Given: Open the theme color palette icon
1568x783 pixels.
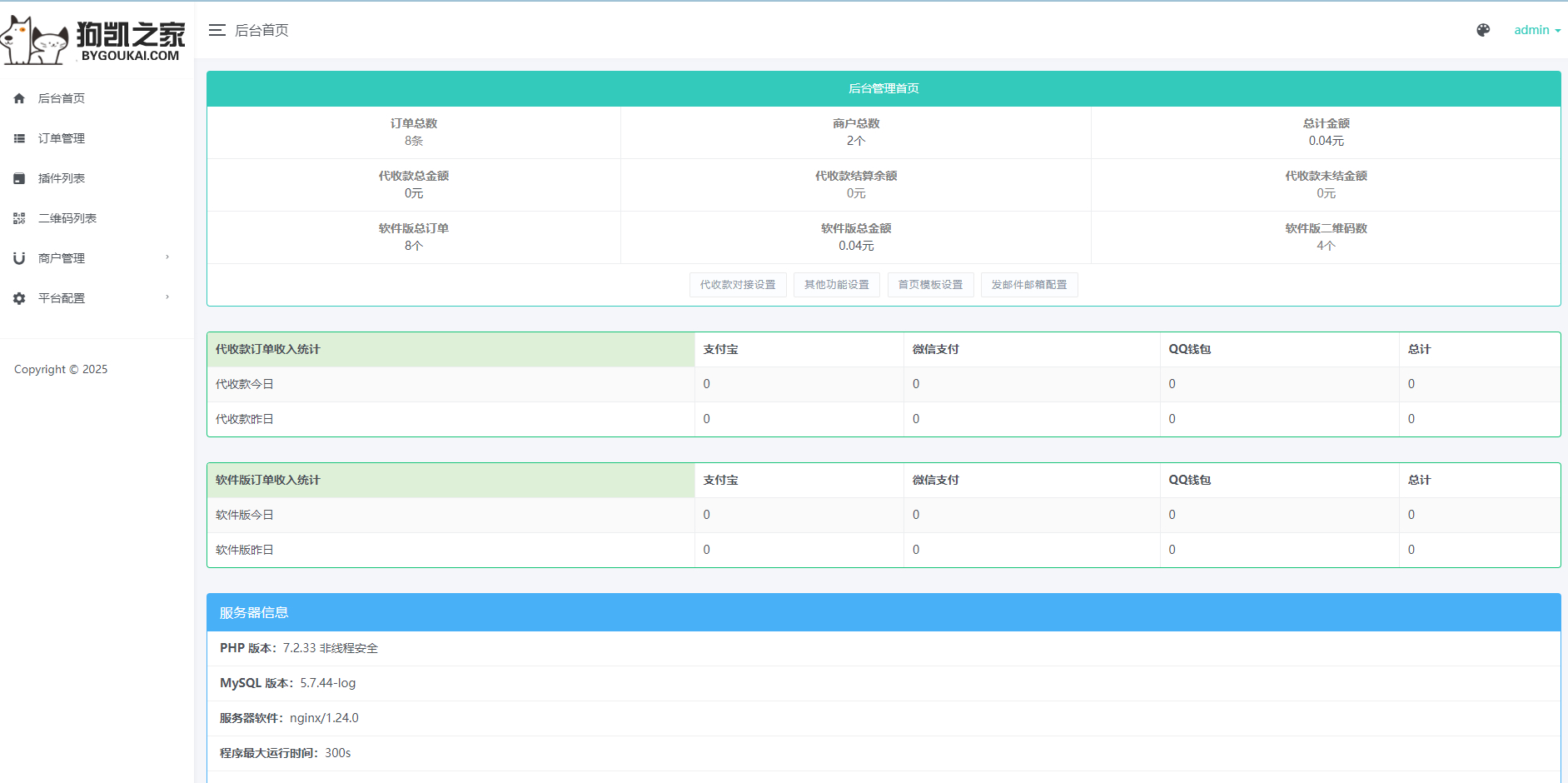Looking at the screenshot, I should (x=1483, y=30).
